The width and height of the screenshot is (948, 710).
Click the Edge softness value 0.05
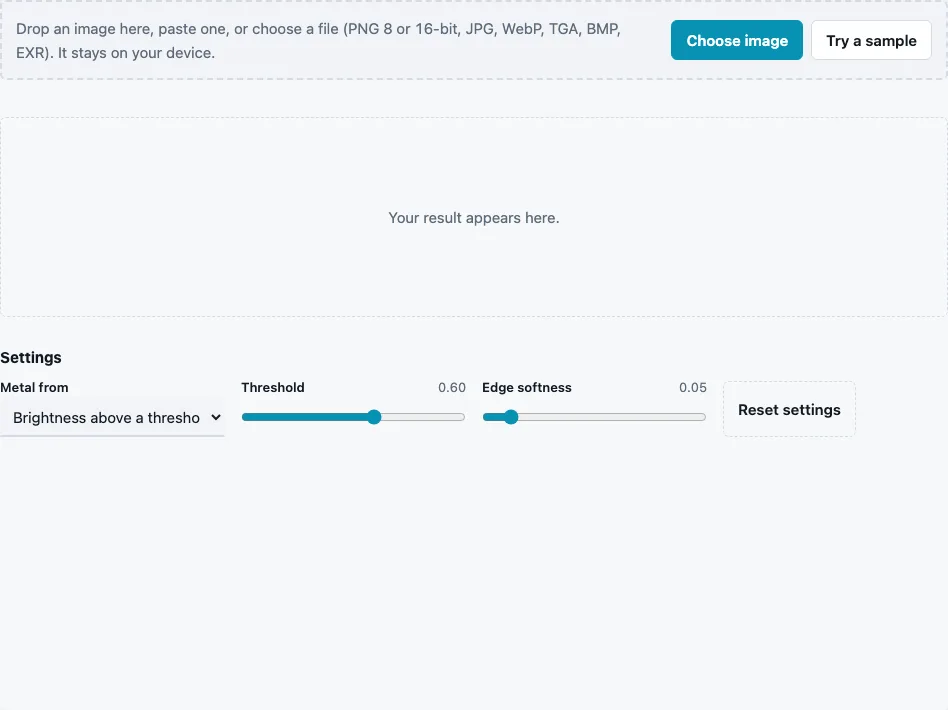pyautogui.click(x=692, y=388)
